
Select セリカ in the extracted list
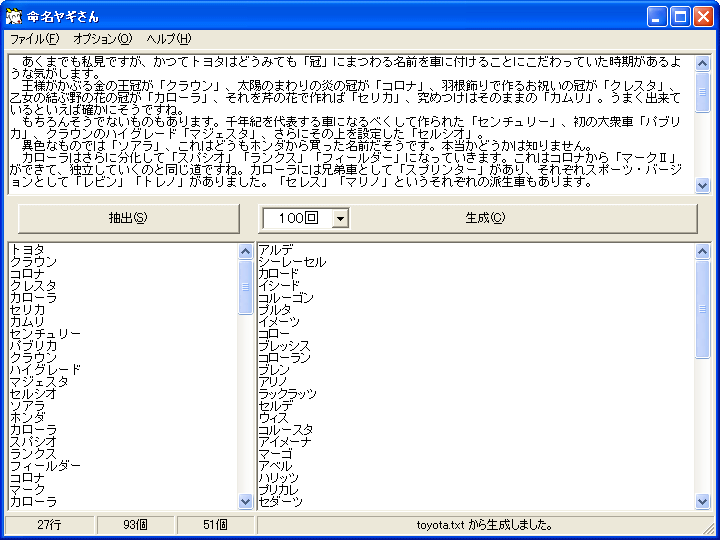tap(28, 309)
